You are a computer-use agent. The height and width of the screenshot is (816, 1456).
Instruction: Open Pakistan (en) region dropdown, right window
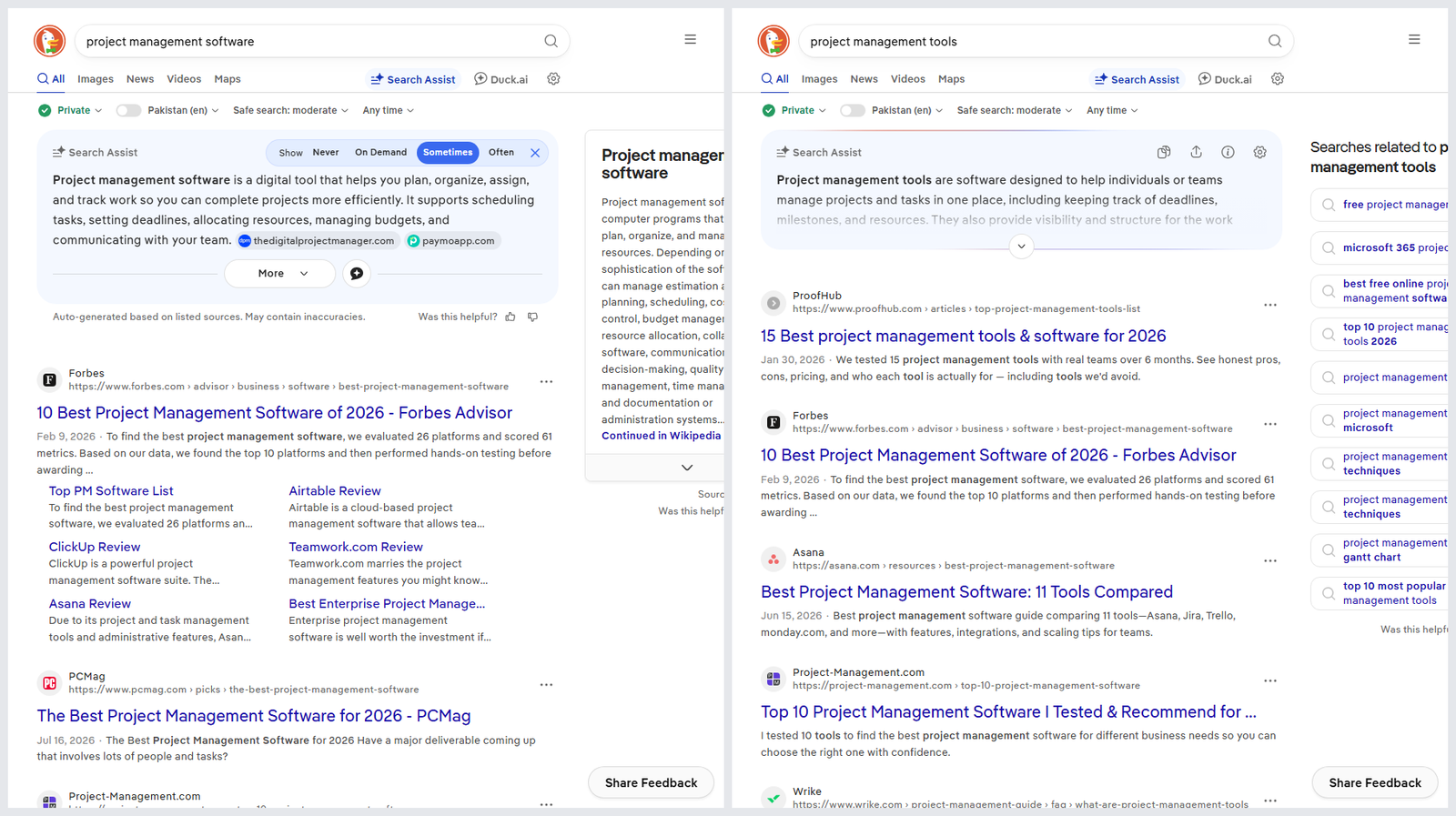907,110
